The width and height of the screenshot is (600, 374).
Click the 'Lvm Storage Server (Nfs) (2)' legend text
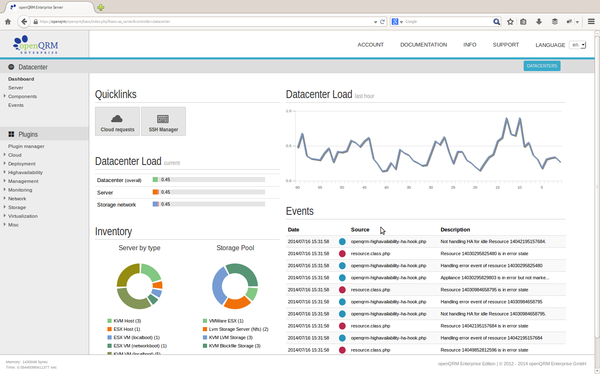(238, 329)
